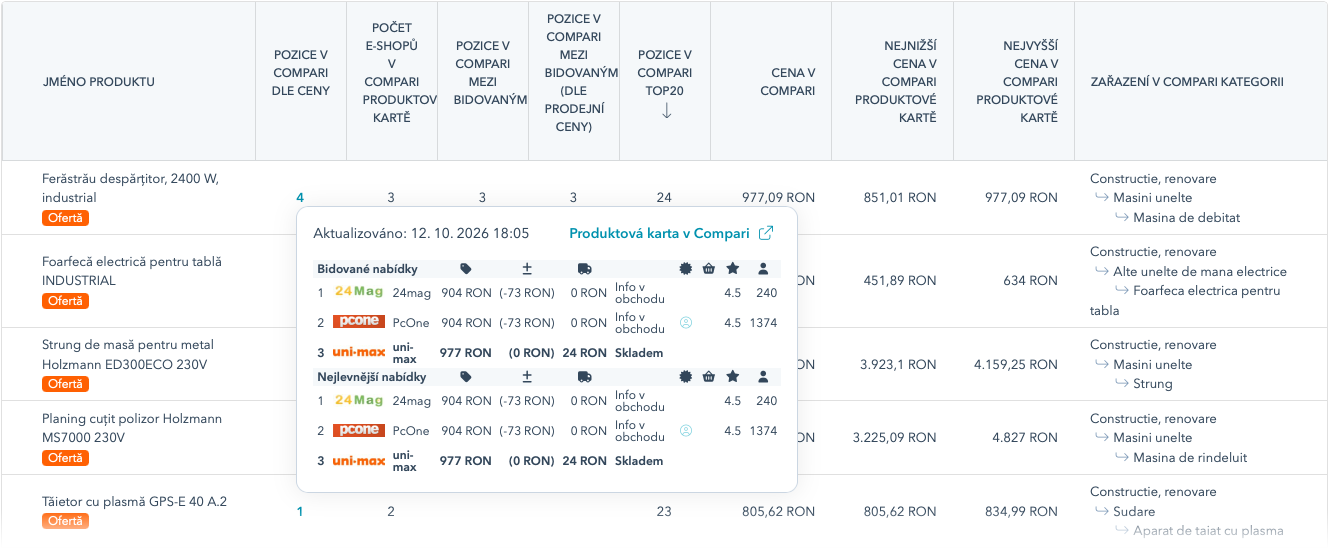Click the delivery truck icon in Bidované nabídky header

point(585,269)
